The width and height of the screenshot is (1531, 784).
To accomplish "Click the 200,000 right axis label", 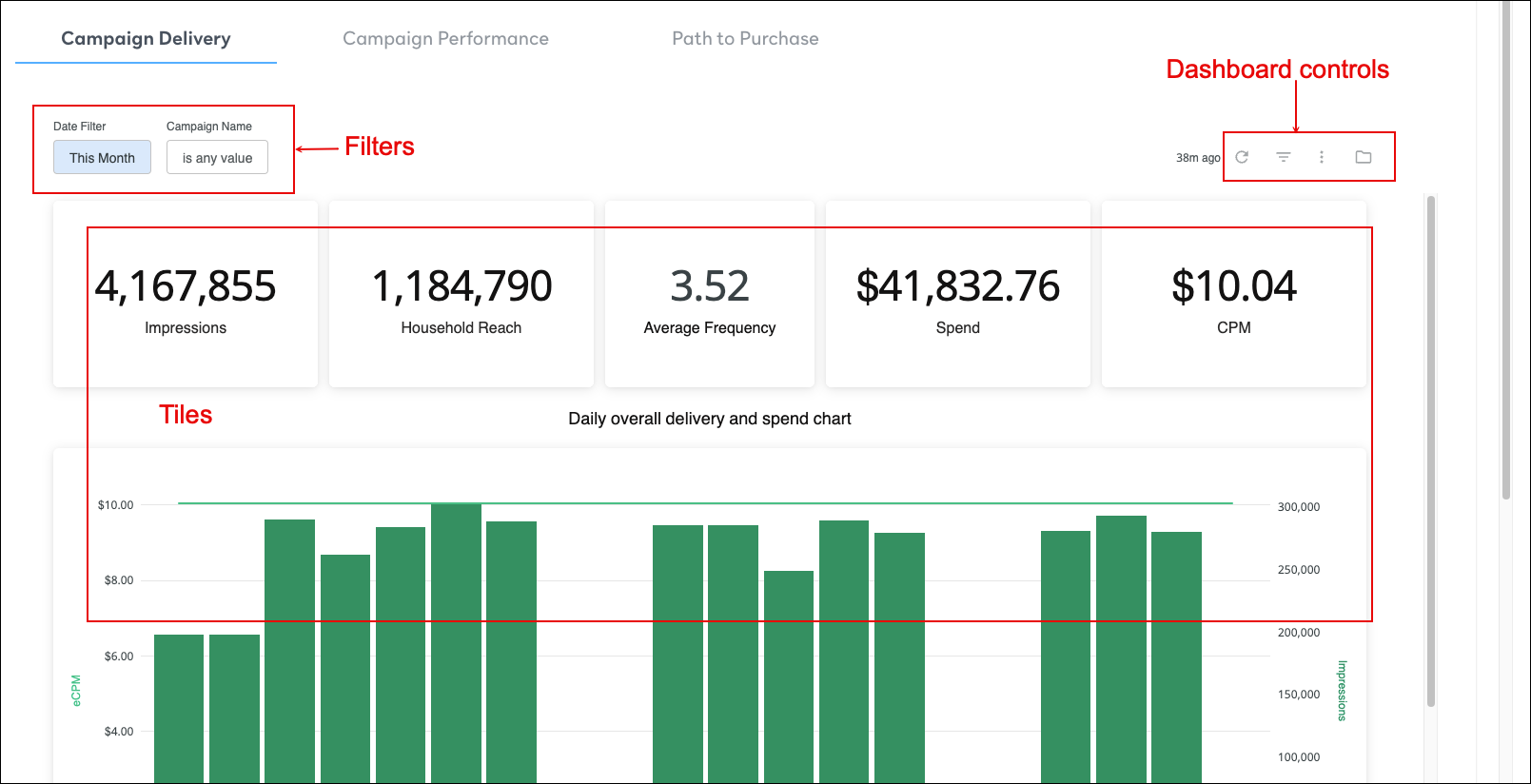I will tap(1299, 633).
